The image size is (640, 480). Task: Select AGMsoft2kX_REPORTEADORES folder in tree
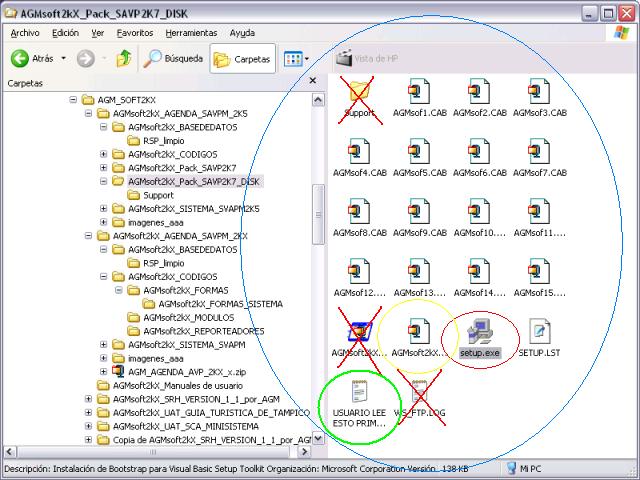196,331
